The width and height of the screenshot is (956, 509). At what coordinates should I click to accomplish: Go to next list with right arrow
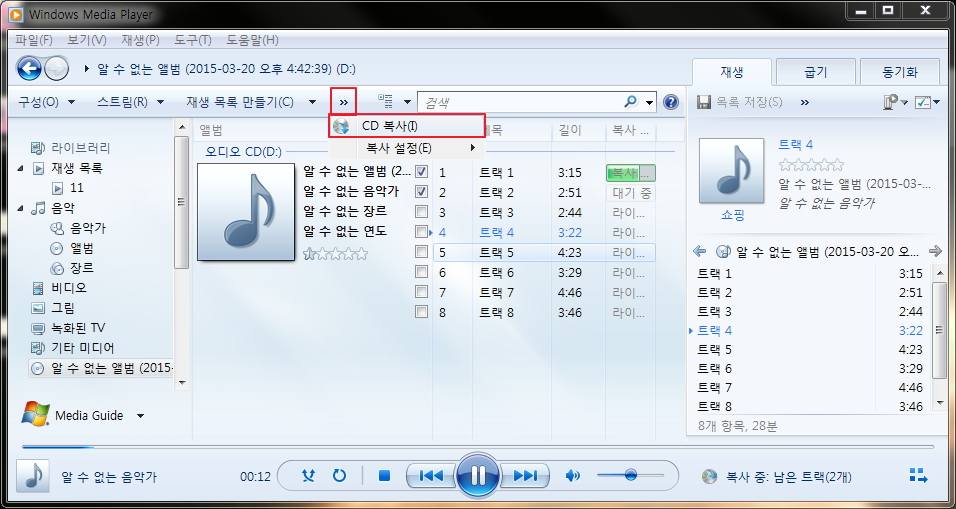[935, 251]
